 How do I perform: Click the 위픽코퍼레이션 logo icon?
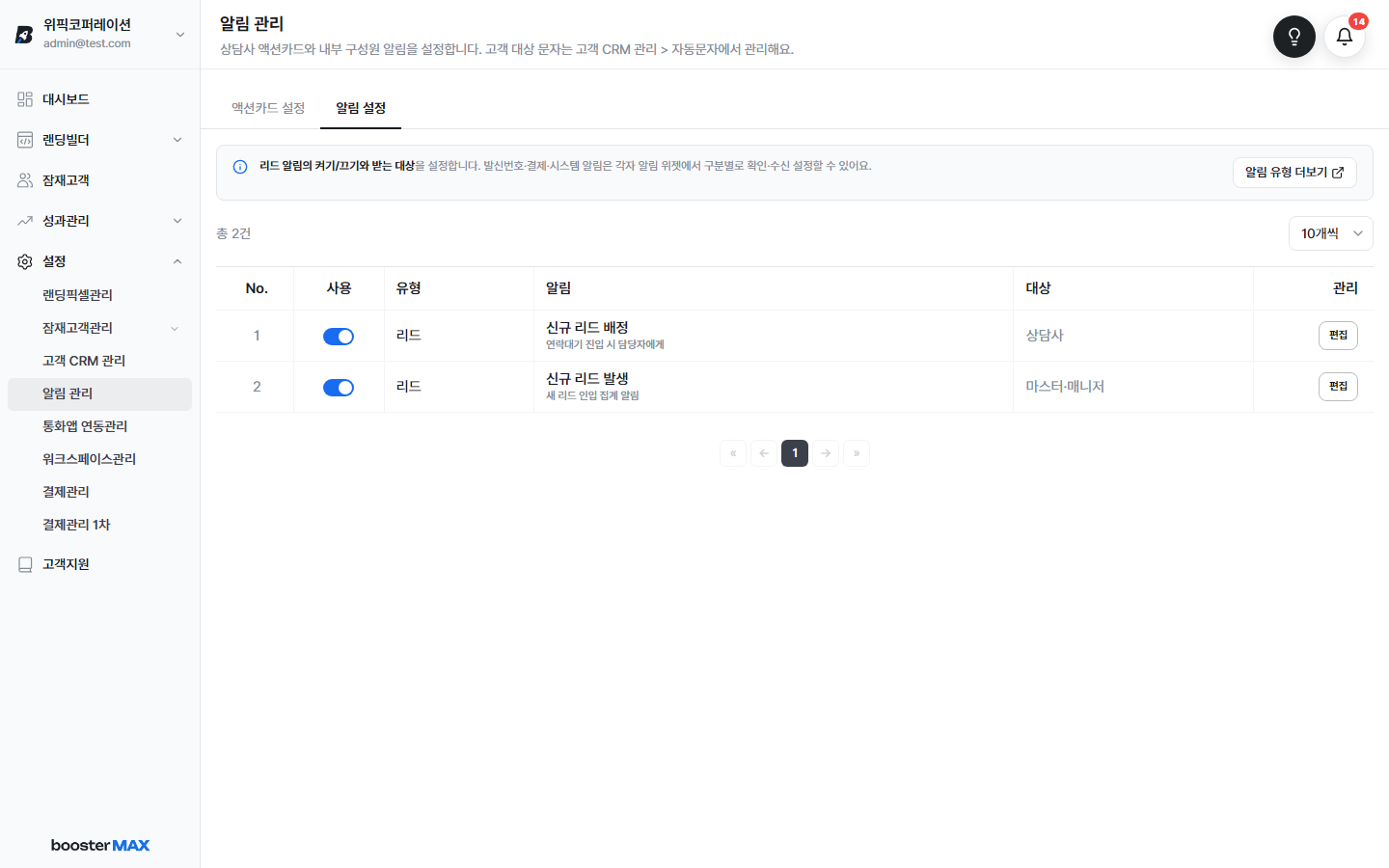click(24, 35)
